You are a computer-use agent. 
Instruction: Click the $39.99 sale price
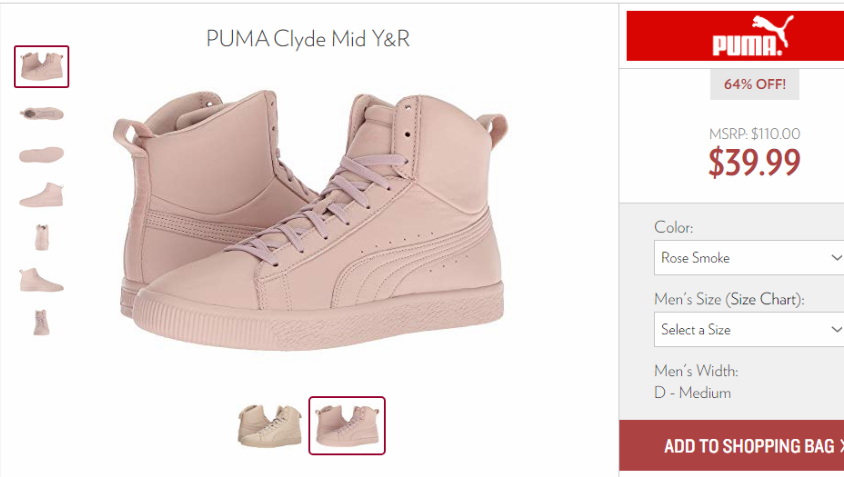click(x=754, y=163)
